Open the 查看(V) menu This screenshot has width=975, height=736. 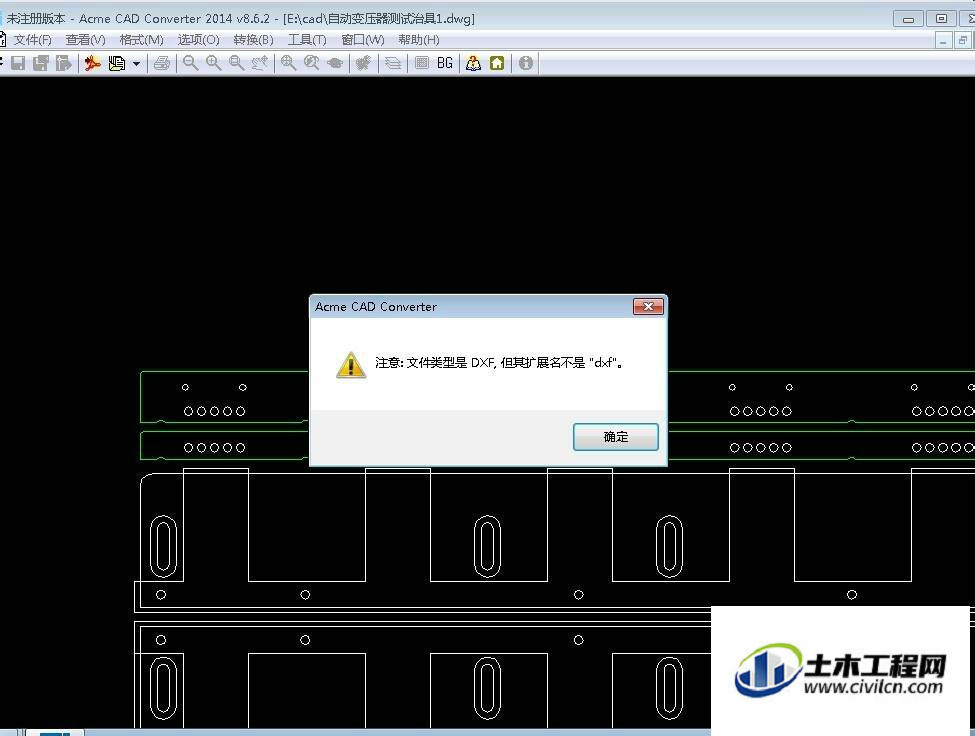(x=85, y=40)
